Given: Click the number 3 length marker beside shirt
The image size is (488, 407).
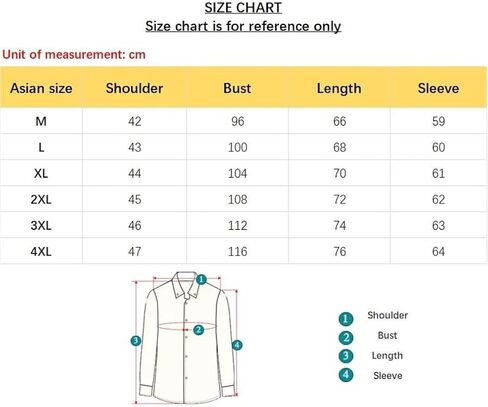Looking at the screenshot, I should [136, 341].
